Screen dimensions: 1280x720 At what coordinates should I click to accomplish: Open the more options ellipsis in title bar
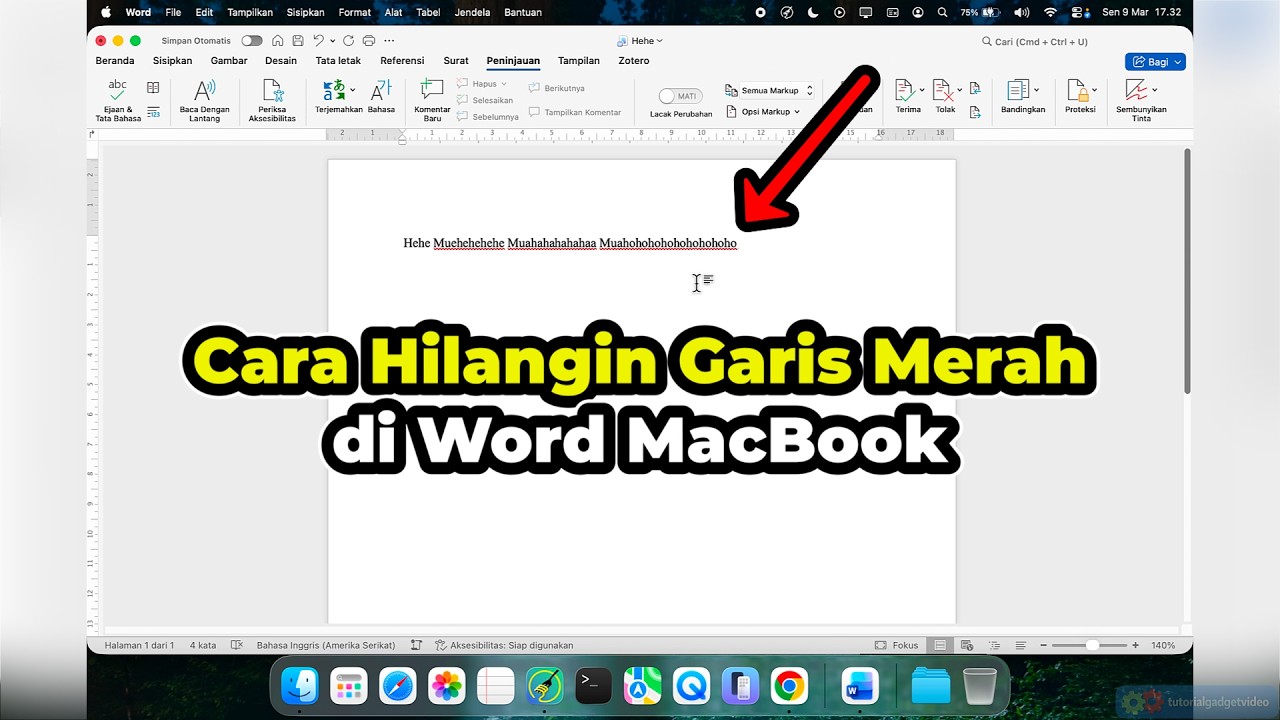click(x=389, y=41)
